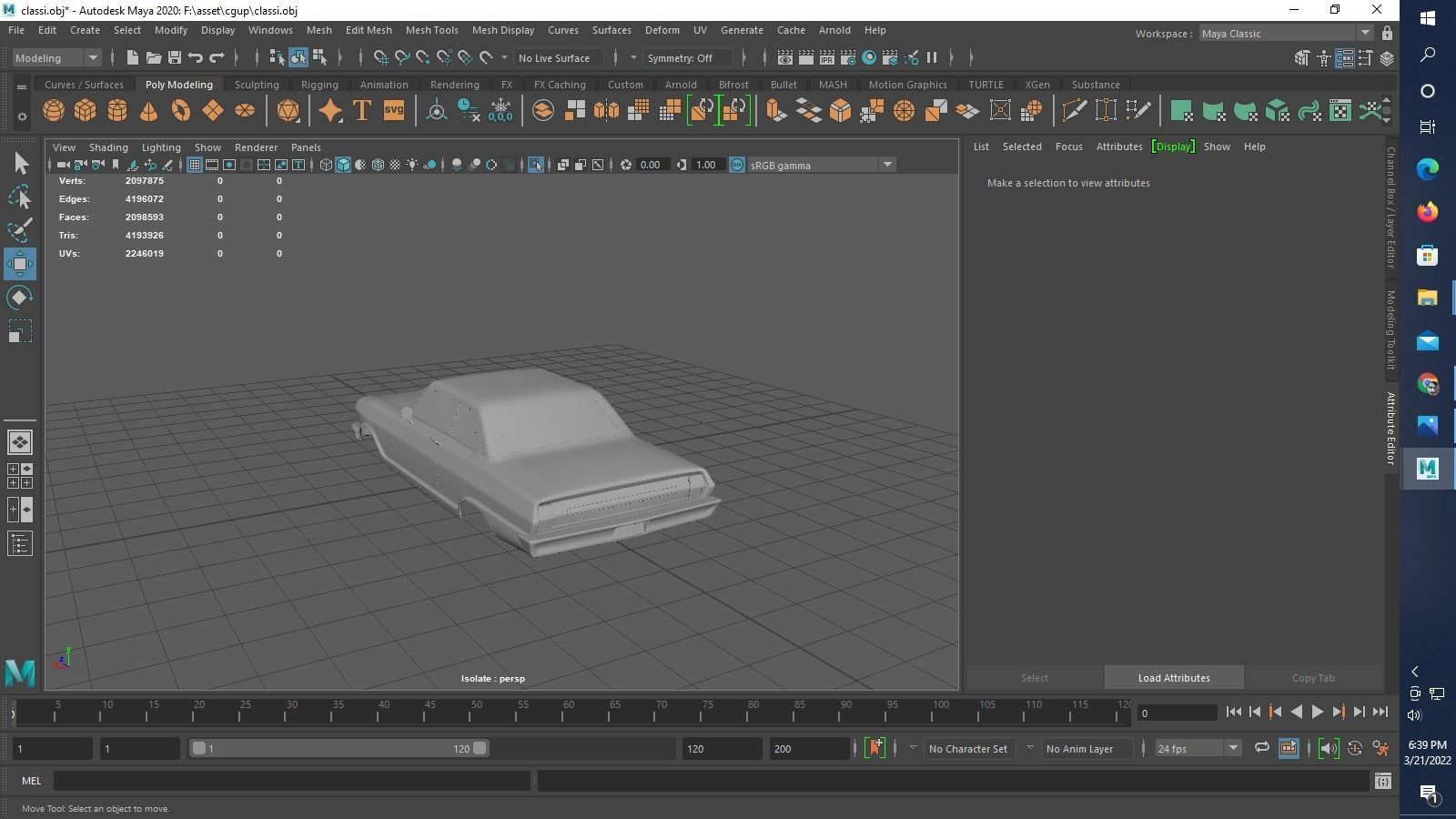Viewport: 1456px width, 819px height.
Task: Create a polygon plane from the shelf
Action: [x=213, y=111]
